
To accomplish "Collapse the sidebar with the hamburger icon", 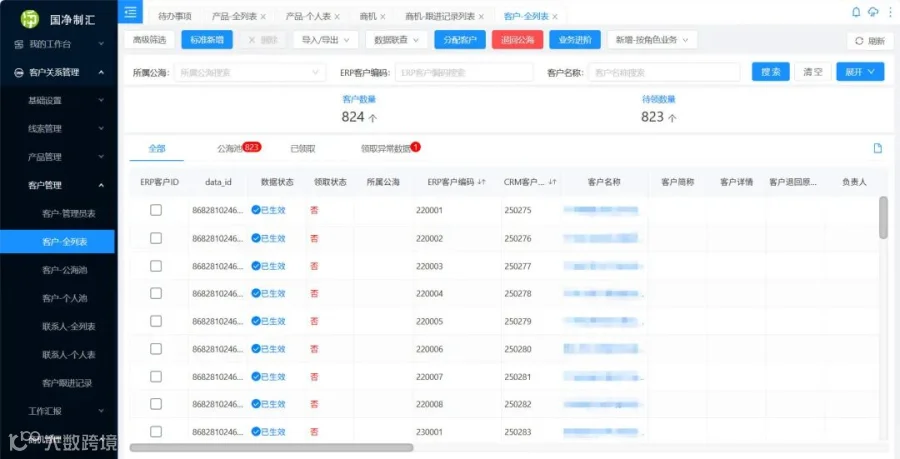I will click(x=130, y=11).
